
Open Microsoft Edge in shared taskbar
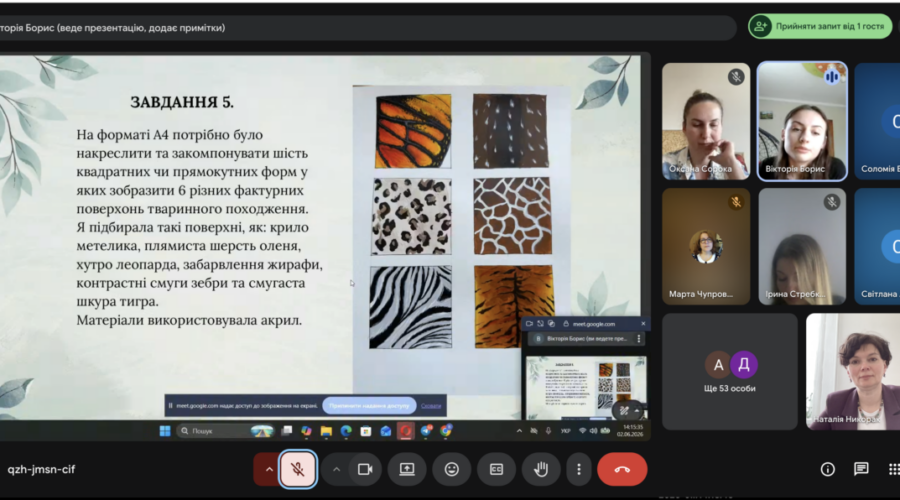[x=346, y=431]
